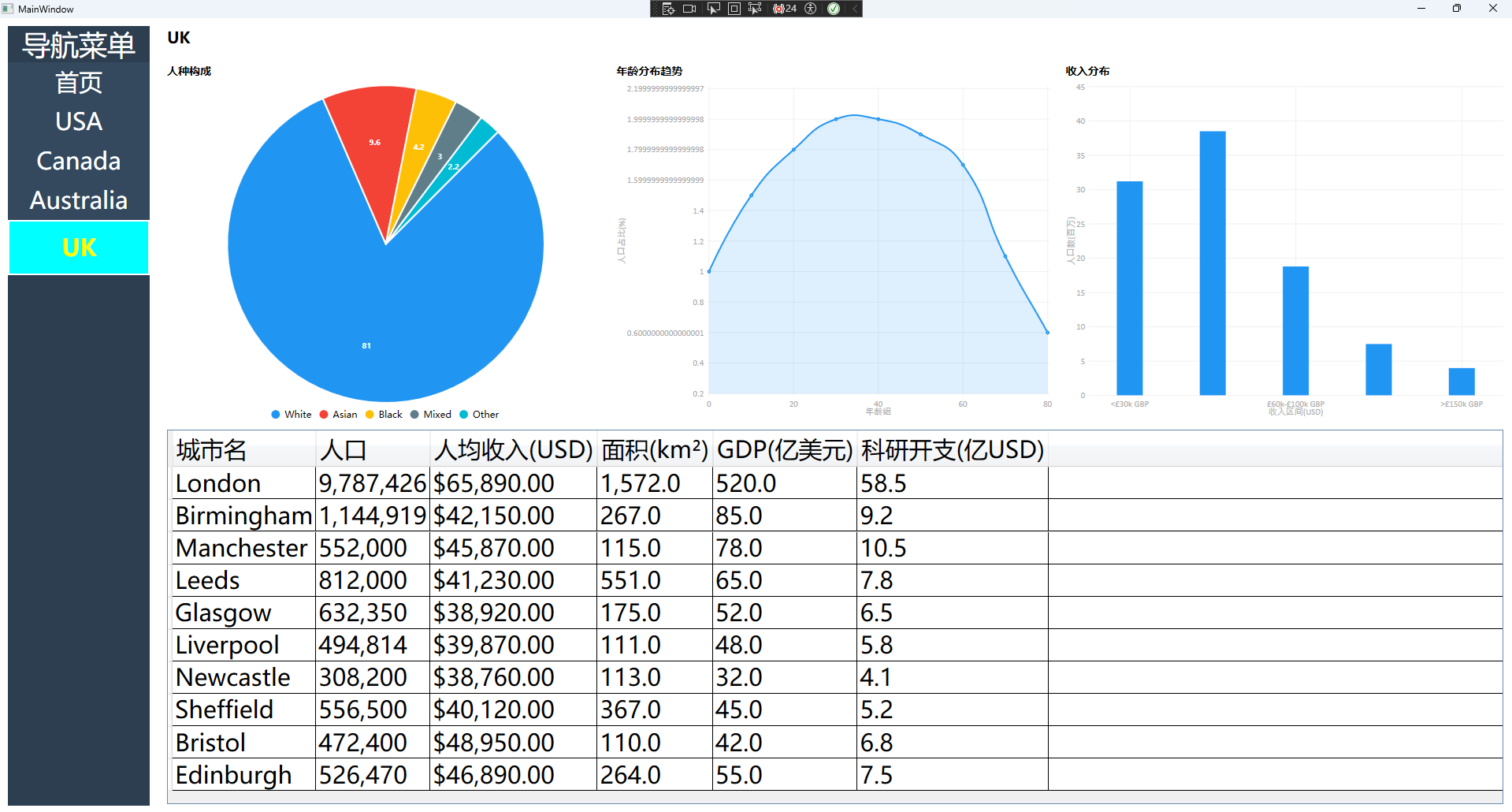Click the Asian legend color dot
Image resolution: width=1512 pixels, height=812 pixels.
tap(324, 415)
